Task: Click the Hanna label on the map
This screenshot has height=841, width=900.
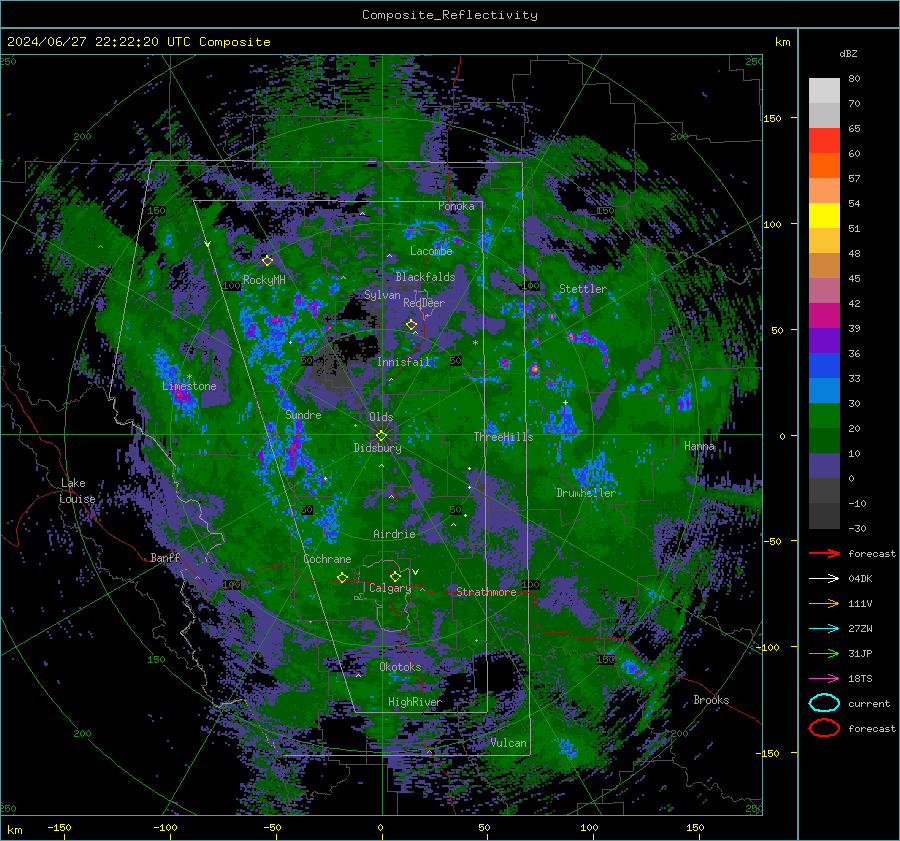Action: pos(699,446)
